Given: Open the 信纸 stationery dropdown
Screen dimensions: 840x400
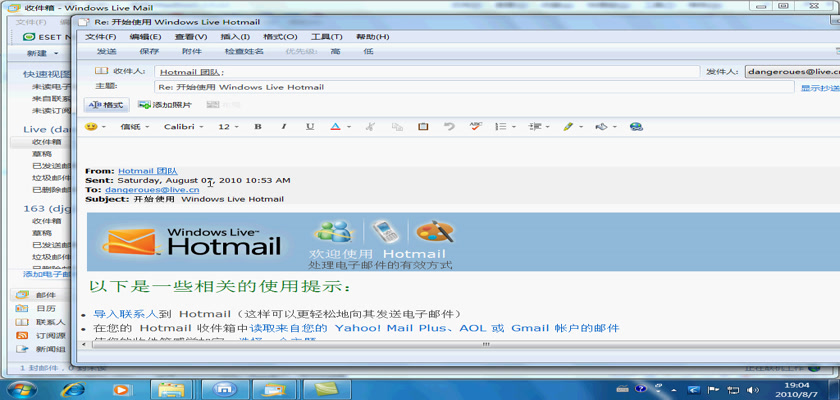Looking at the screenshot, I should tap(135, 127).
